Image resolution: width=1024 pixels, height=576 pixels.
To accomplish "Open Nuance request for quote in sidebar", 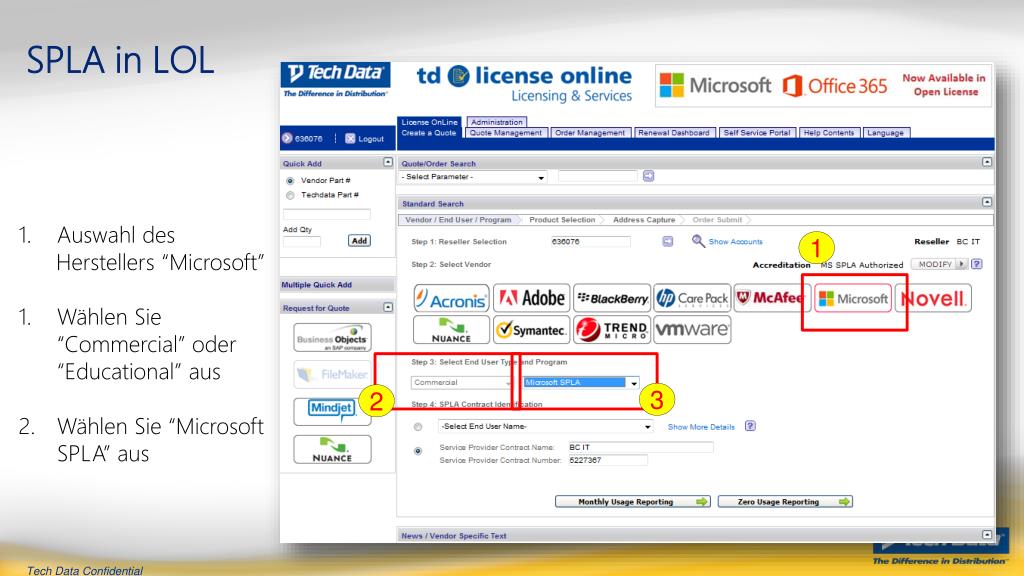I will click(x=332, y=449).
